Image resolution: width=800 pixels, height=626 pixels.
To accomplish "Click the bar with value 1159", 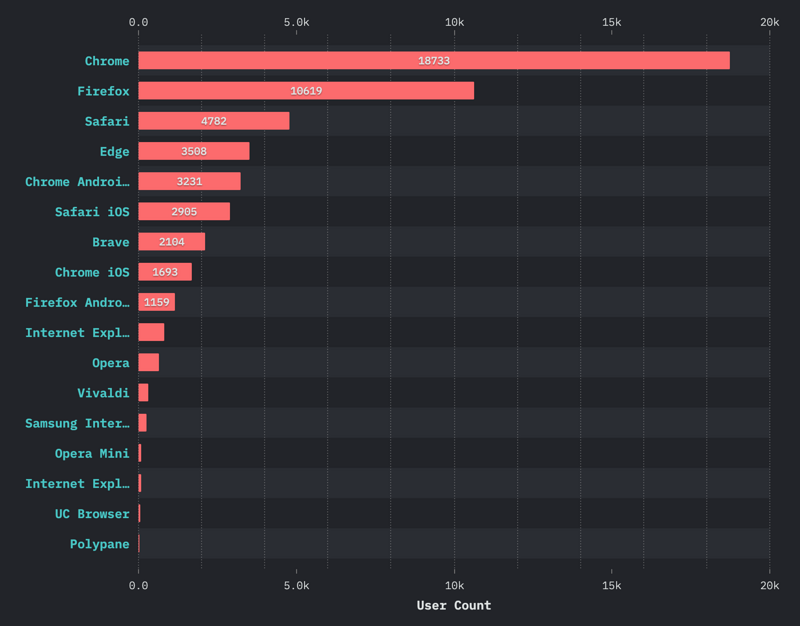I will (156, 302).
